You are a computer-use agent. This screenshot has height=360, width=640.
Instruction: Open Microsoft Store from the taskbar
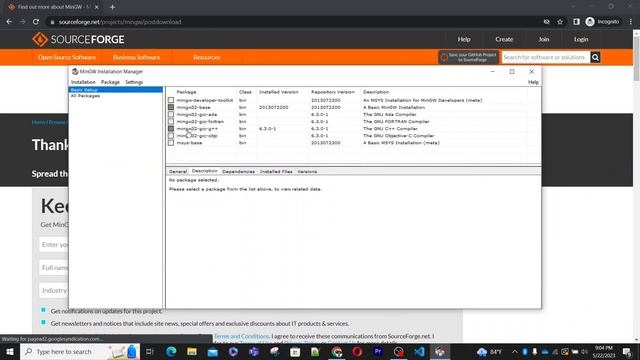pos(295,351)
